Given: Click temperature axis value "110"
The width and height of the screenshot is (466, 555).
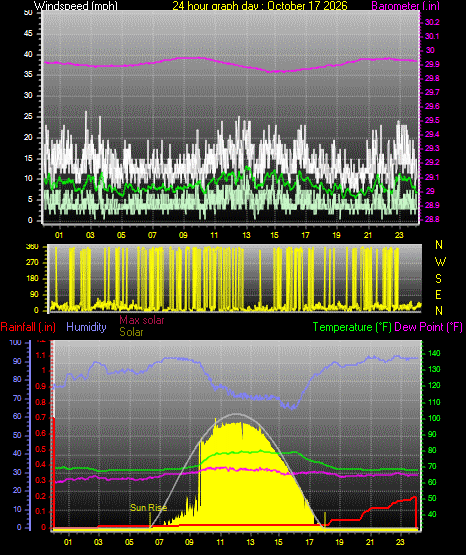Looking at the screenshot, I should [434, 402].
